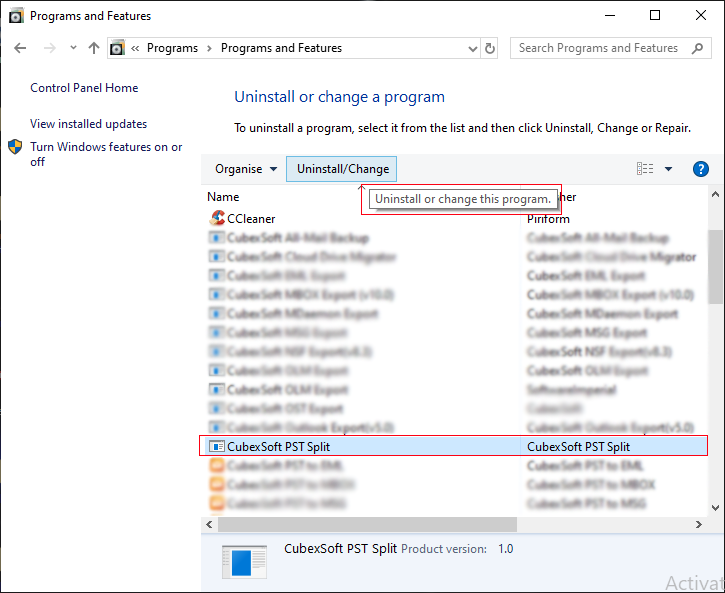This screenshot has height=593, width=725.
Task: Minimize the Programs and Features window
Action: (x=610, y=15)
